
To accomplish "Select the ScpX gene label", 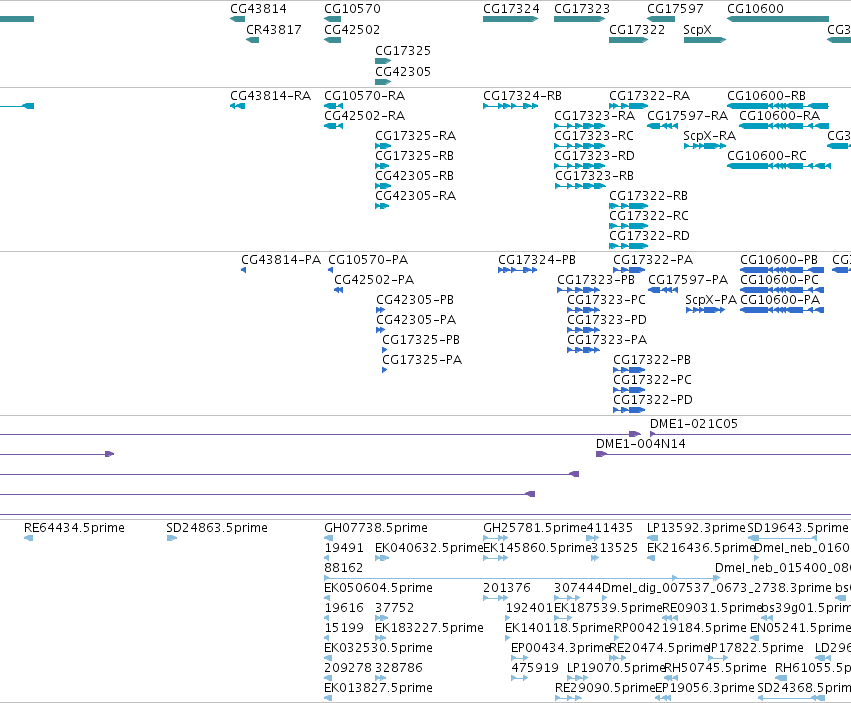I will click(697, 30).
